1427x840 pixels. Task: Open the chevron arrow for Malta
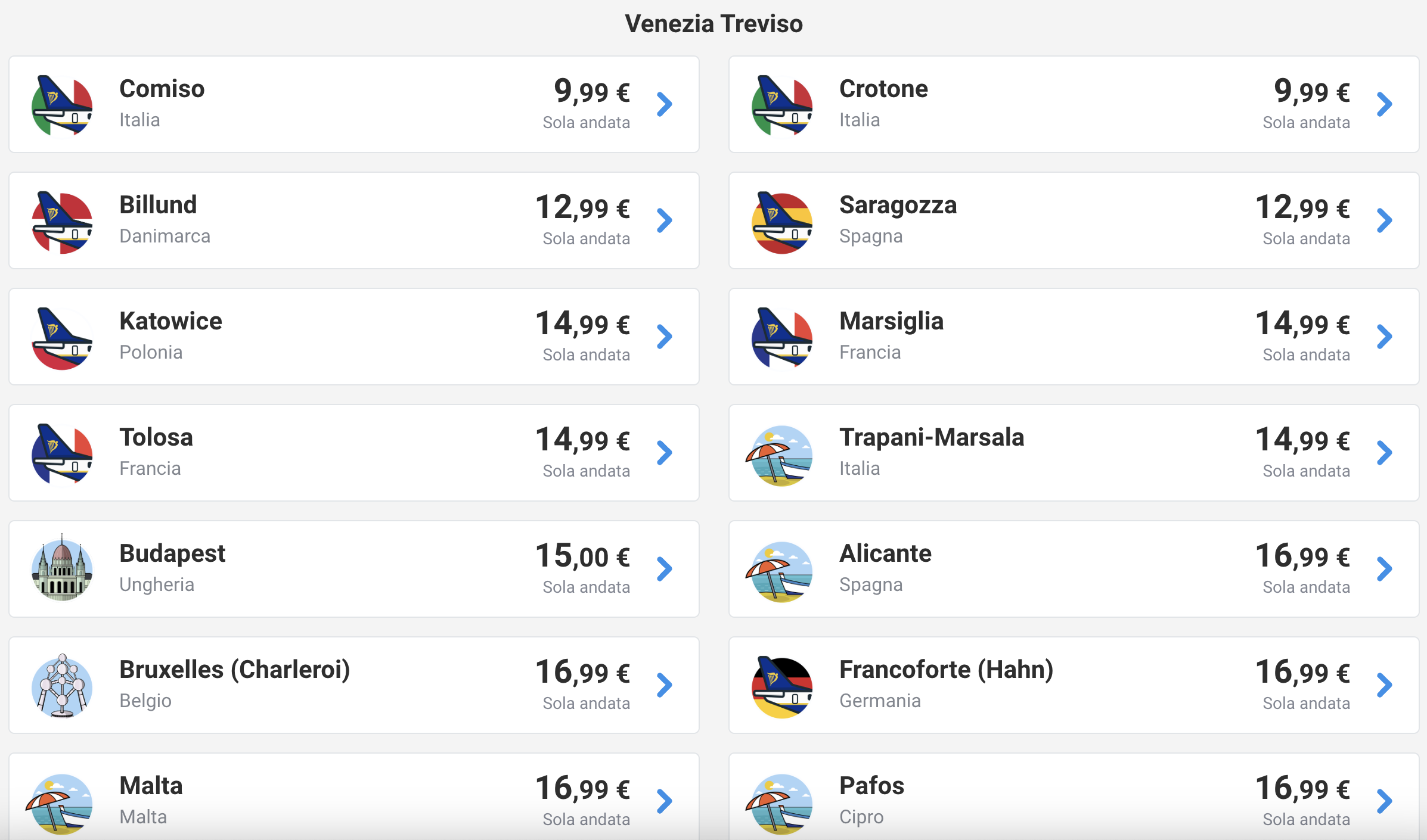664,801
